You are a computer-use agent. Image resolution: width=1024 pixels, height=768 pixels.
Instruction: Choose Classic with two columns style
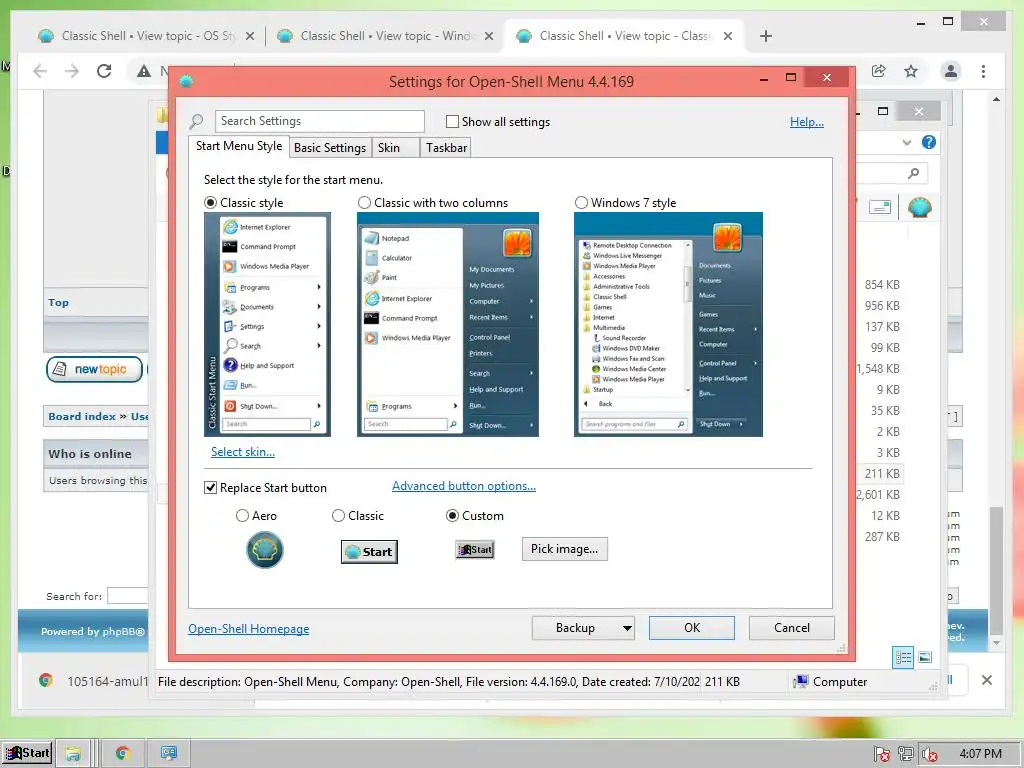[364, 202]
